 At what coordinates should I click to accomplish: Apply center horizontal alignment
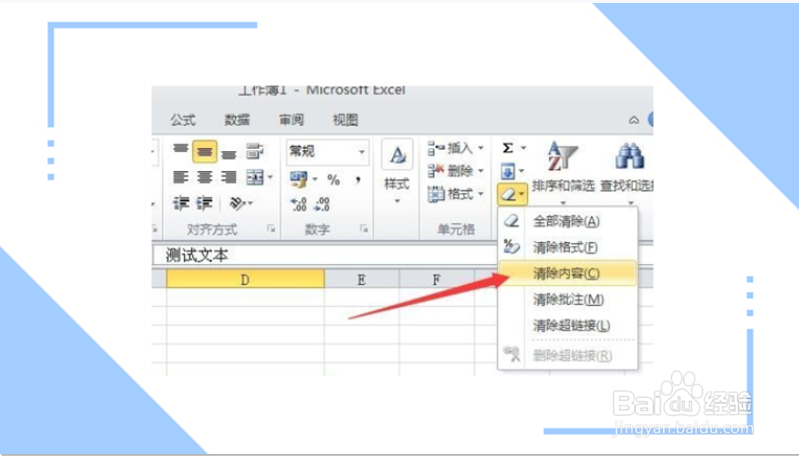pos(205,177)
